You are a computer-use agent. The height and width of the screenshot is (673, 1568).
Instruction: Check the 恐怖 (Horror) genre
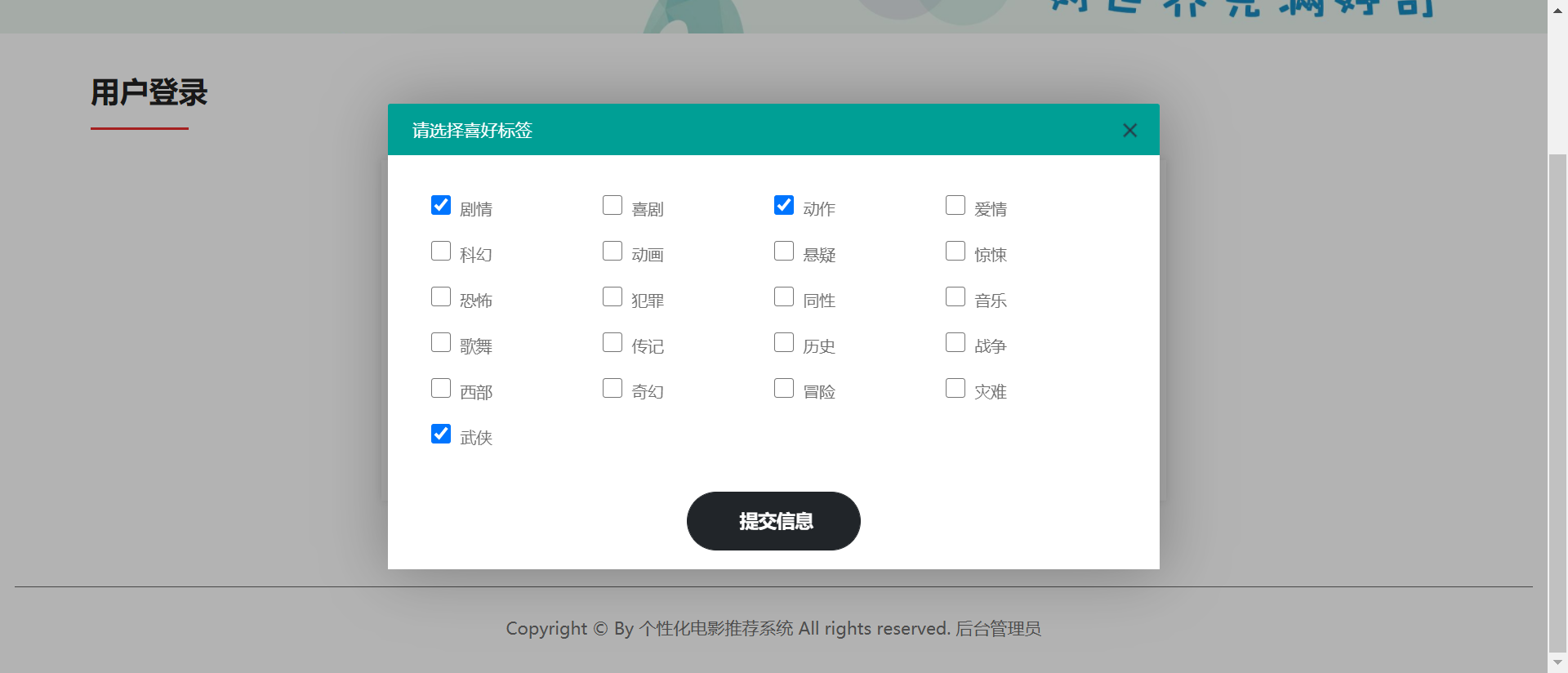tap(441, 296)
